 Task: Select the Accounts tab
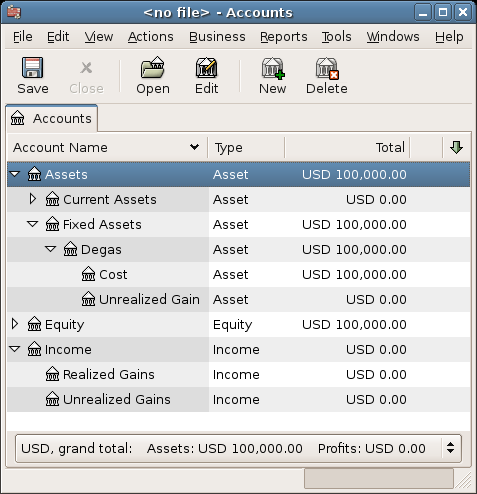pyautogui.click(x=52, y=118)
